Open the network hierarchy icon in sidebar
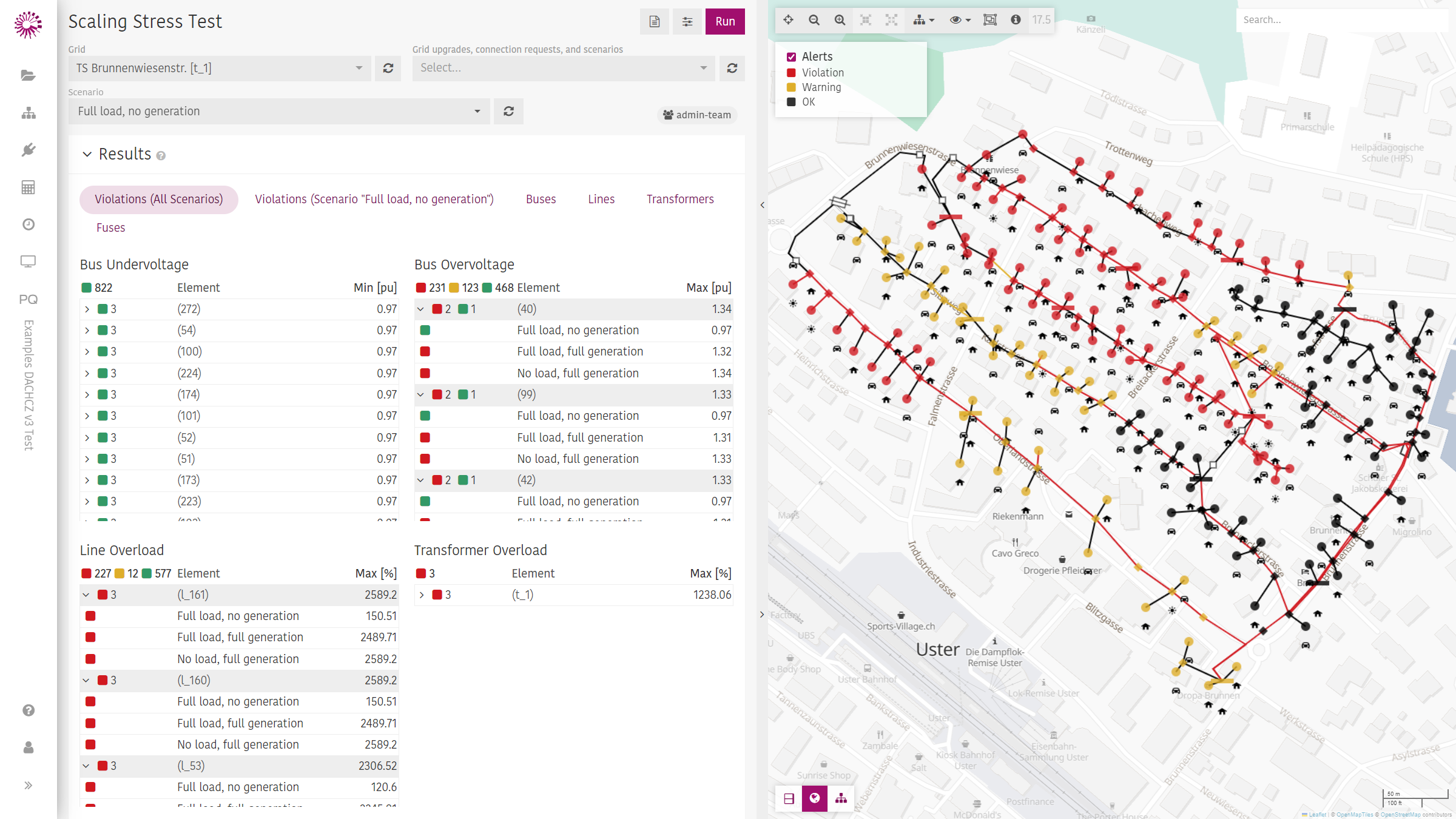The height and width of the screenshot is (819, 1456). click(28, 113)
